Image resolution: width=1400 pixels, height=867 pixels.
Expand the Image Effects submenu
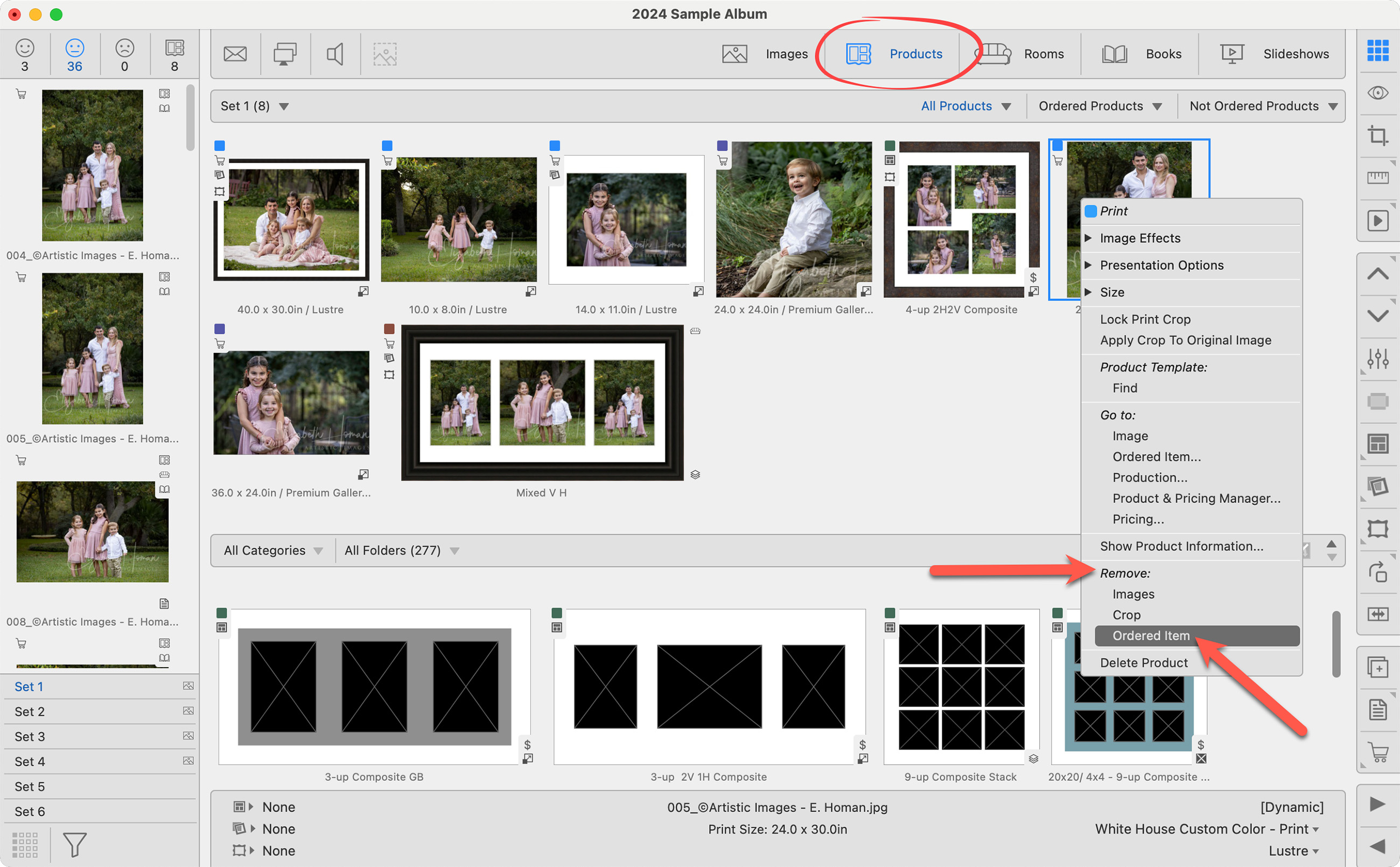pyautogui.click(x=1140, y=238)
